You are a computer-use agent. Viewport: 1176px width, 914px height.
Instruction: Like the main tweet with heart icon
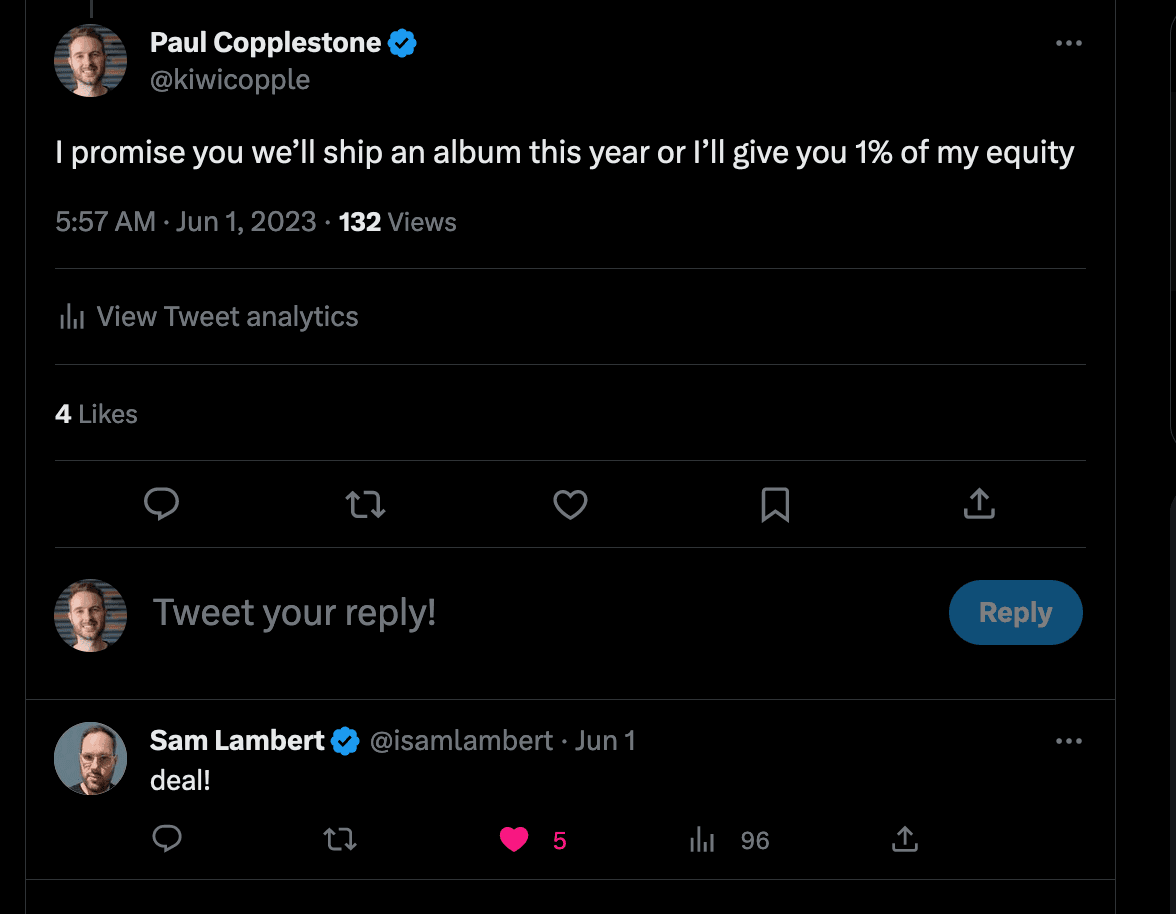pos(570,504)
